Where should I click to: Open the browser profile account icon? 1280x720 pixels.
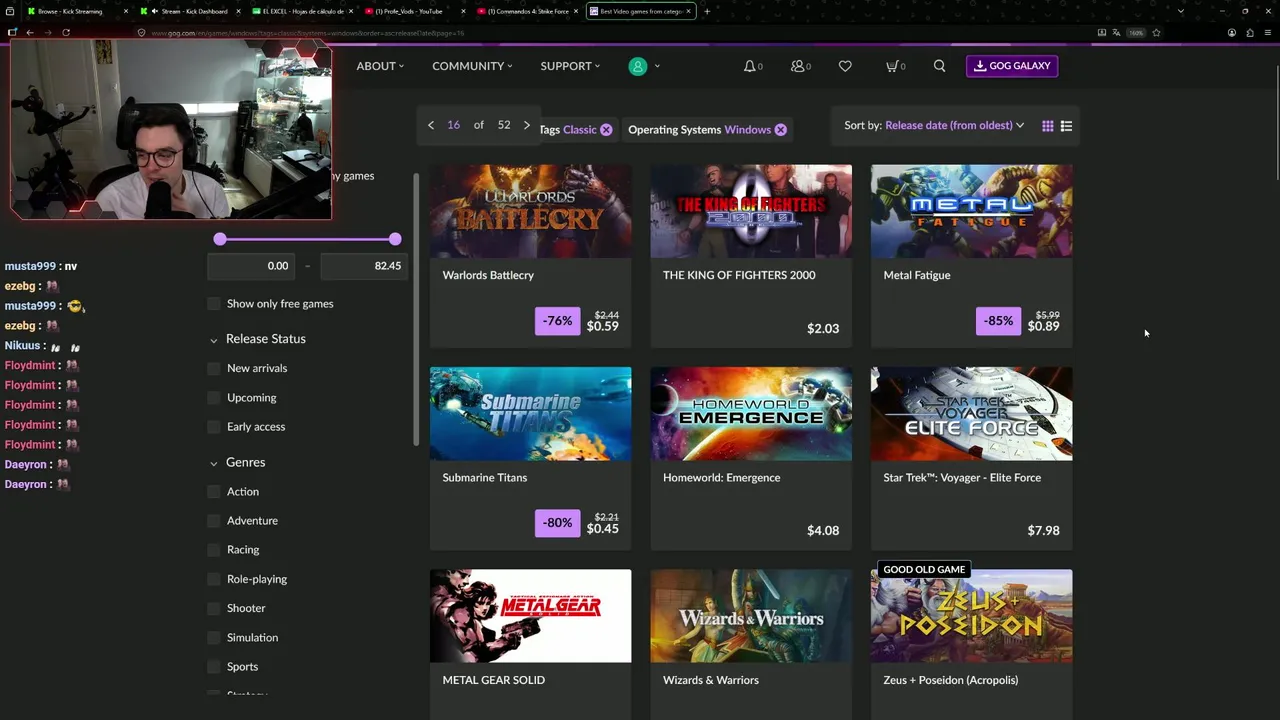(1232, 32)
